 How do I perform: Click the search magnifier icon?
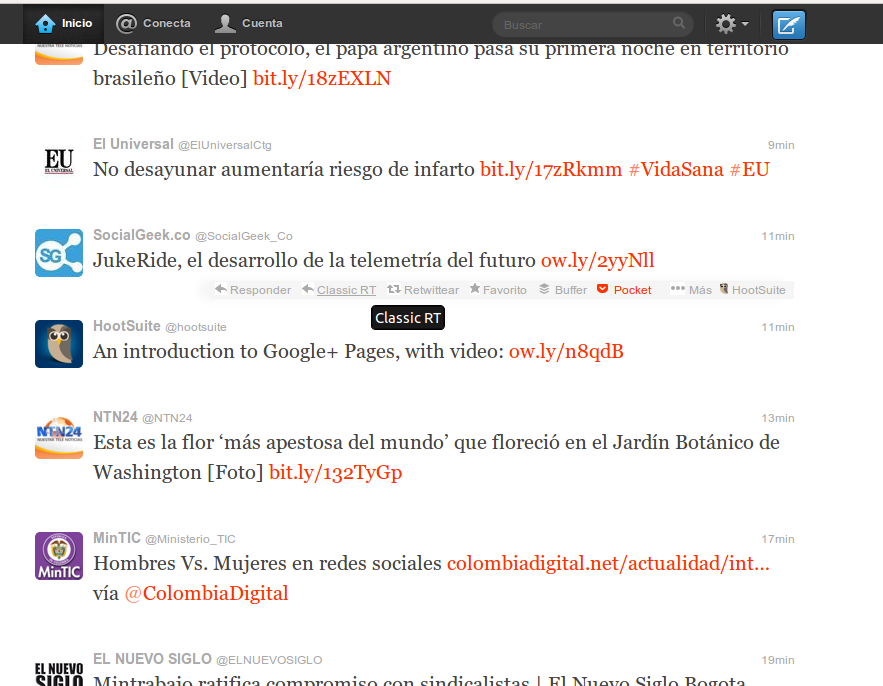point(679,24)
